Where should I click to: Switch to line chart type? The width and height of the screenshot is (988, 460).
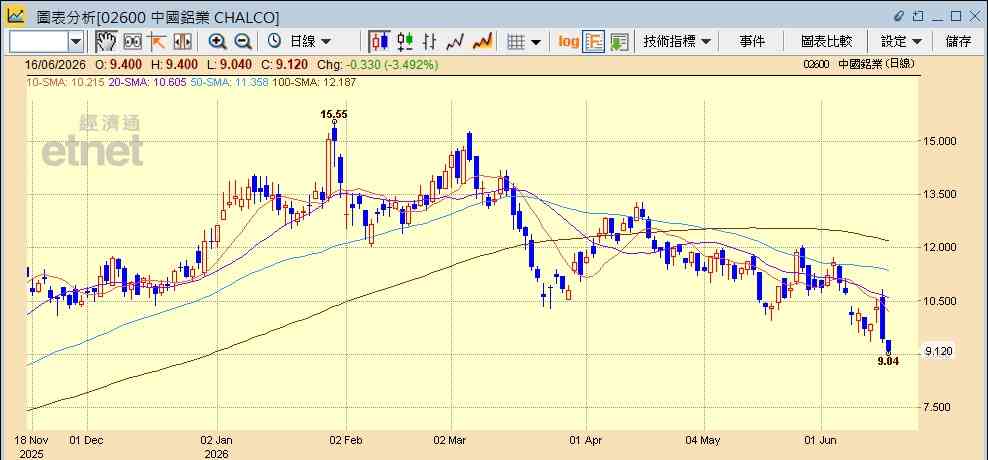455,42
